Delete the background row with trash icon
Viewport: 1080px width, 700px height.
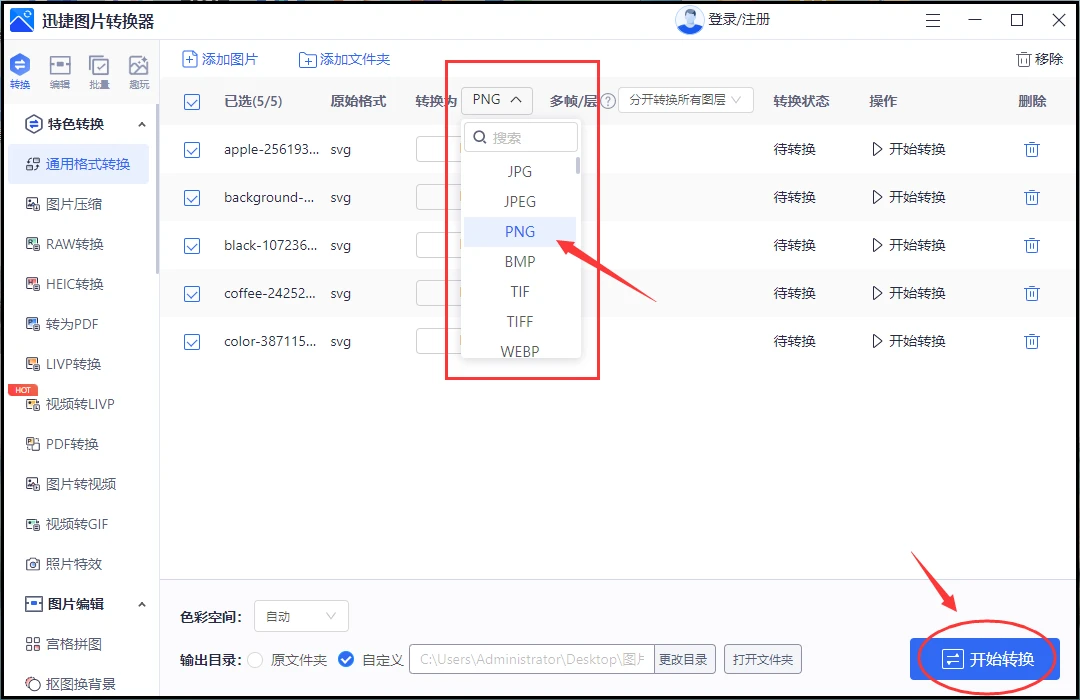click(x=1031, y=197)
